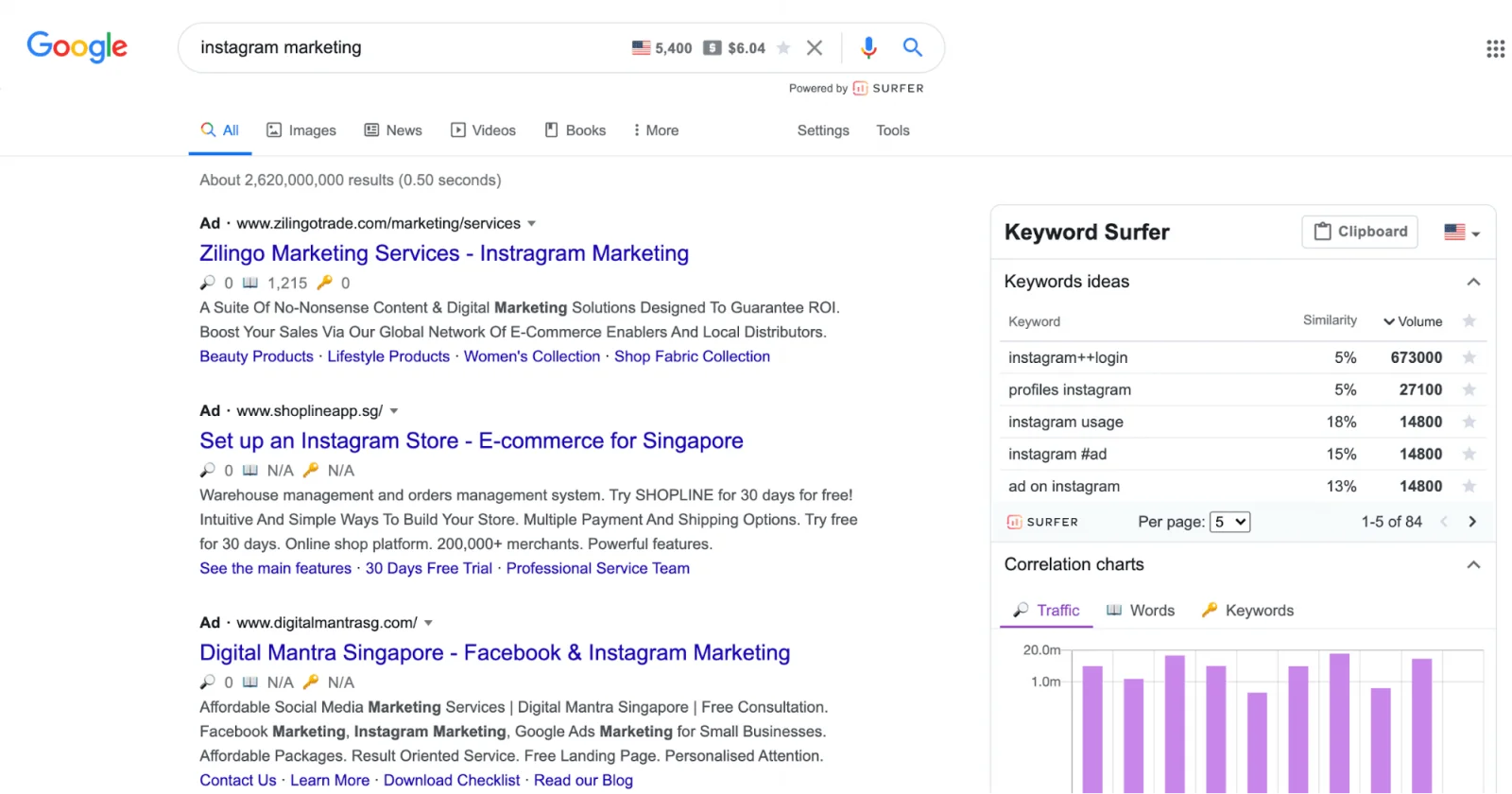1512x794 pixels.
Task: Open Beauty Products sitelink
Action: click(x=256, y=356)
